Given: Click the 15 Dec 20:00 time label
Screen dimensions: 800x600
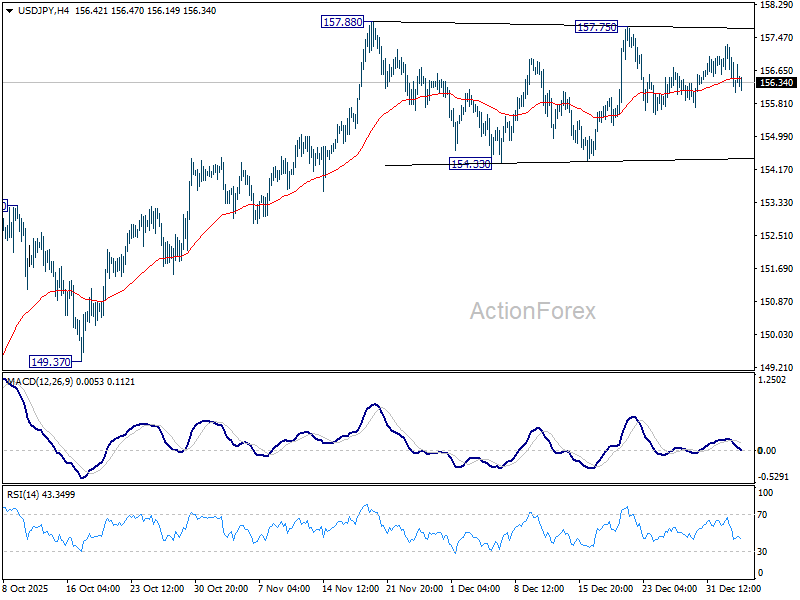Looking at the screenshot, I should (x=606, y=588).
